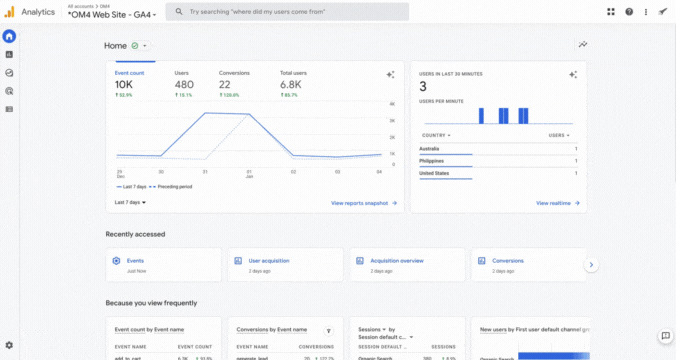Viewport: 676px width, 360px height.
Task: Open View realtime link
Action: 558,203
